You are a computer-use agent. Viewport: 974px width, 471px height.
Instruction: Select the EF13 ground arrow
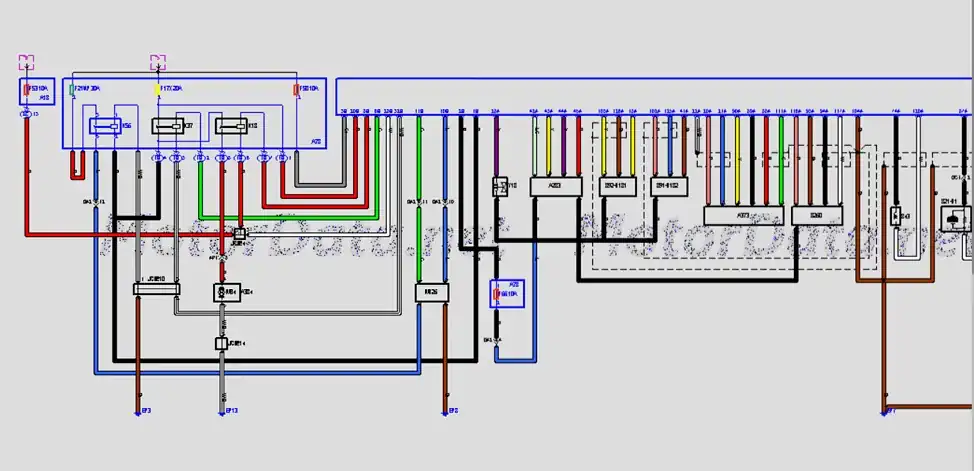[222, 411]
